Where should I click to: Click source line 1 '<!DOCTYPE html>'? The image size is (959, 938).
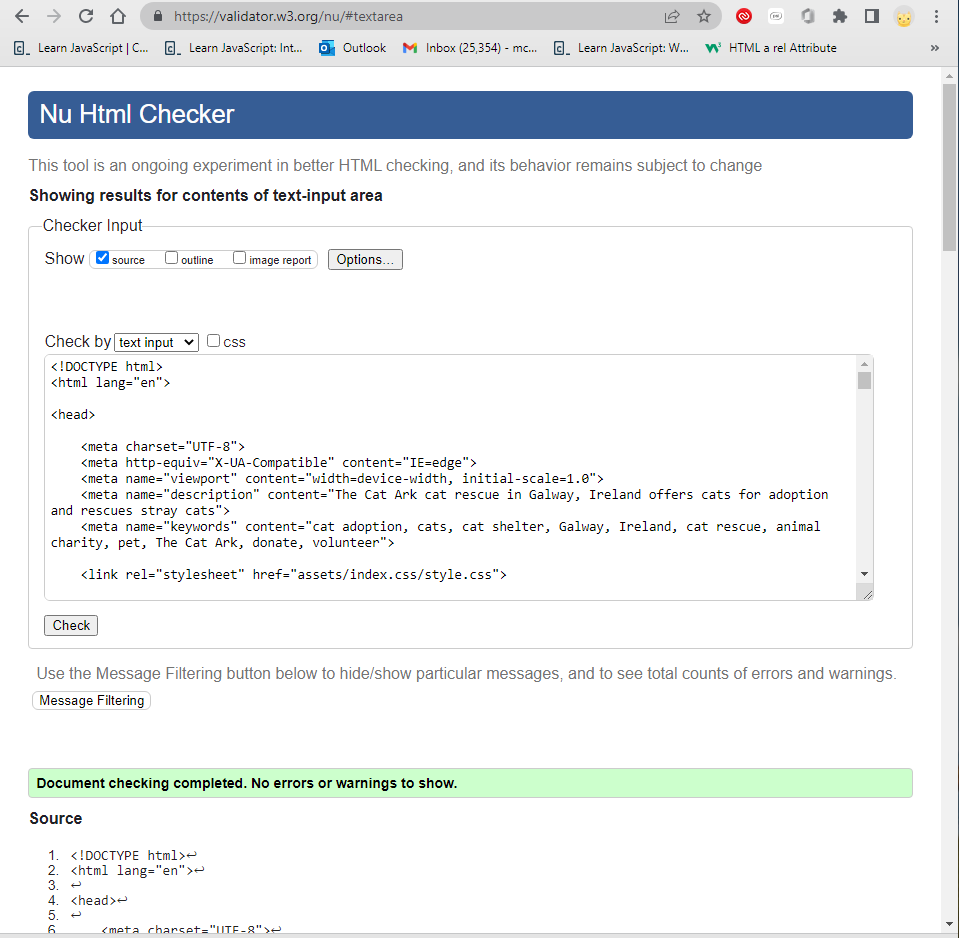click(x=133, y=855)
